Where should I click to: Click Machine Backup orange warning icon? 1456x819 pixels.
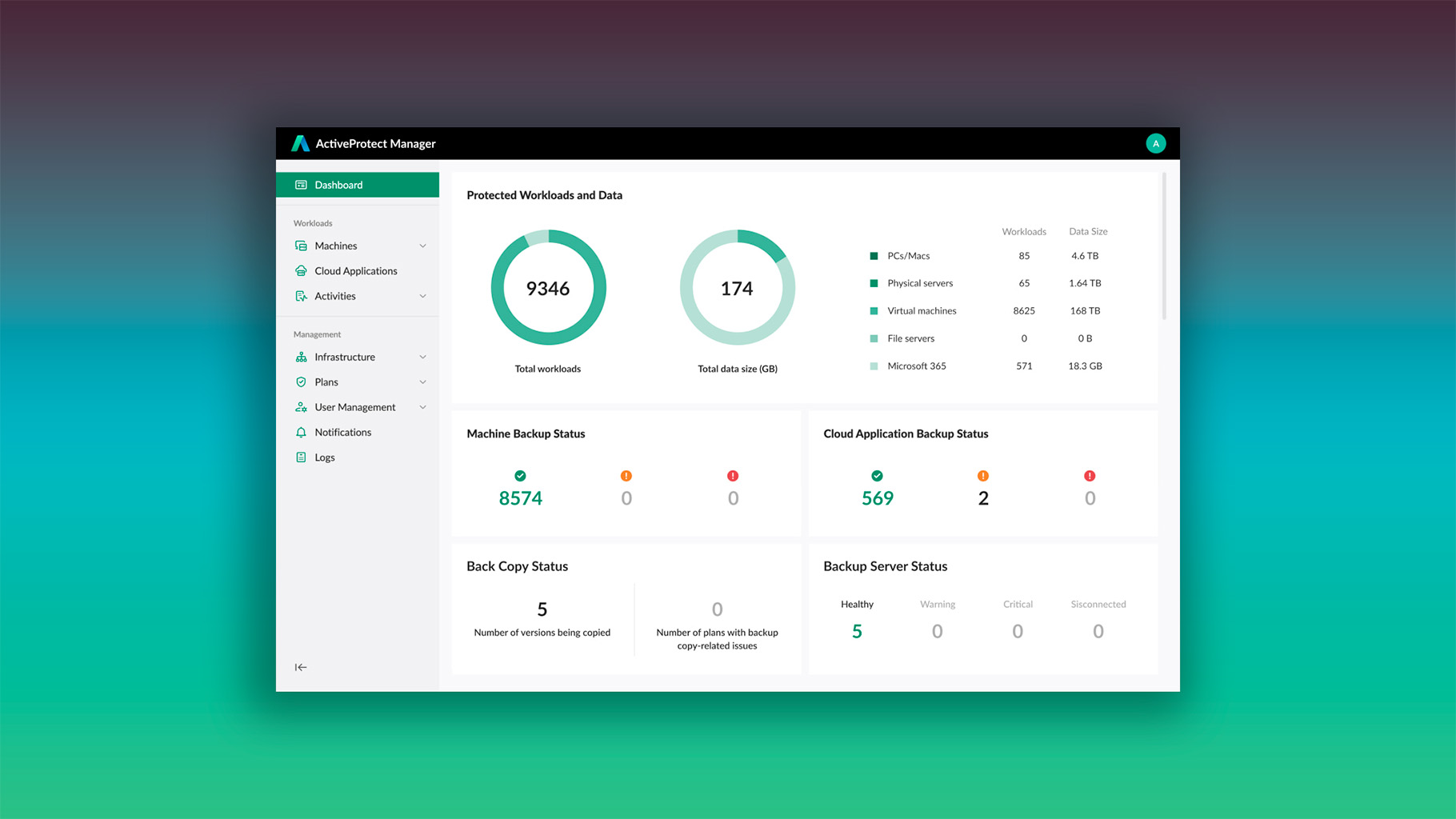coord(626,476)
